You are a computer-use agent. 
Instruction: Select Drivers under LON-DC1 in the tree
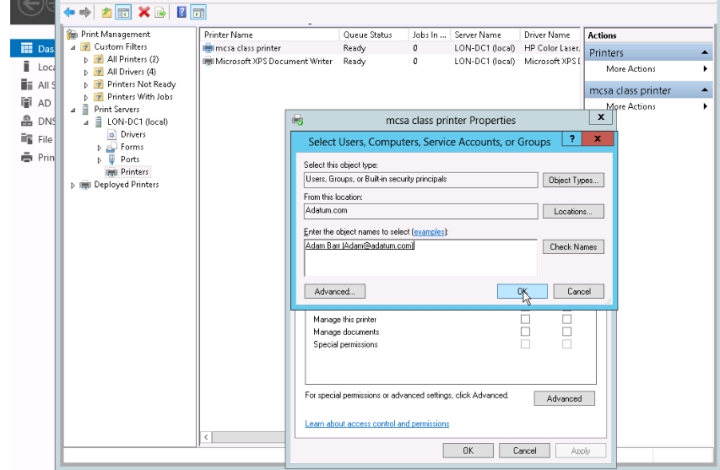(x=132, y=134)
